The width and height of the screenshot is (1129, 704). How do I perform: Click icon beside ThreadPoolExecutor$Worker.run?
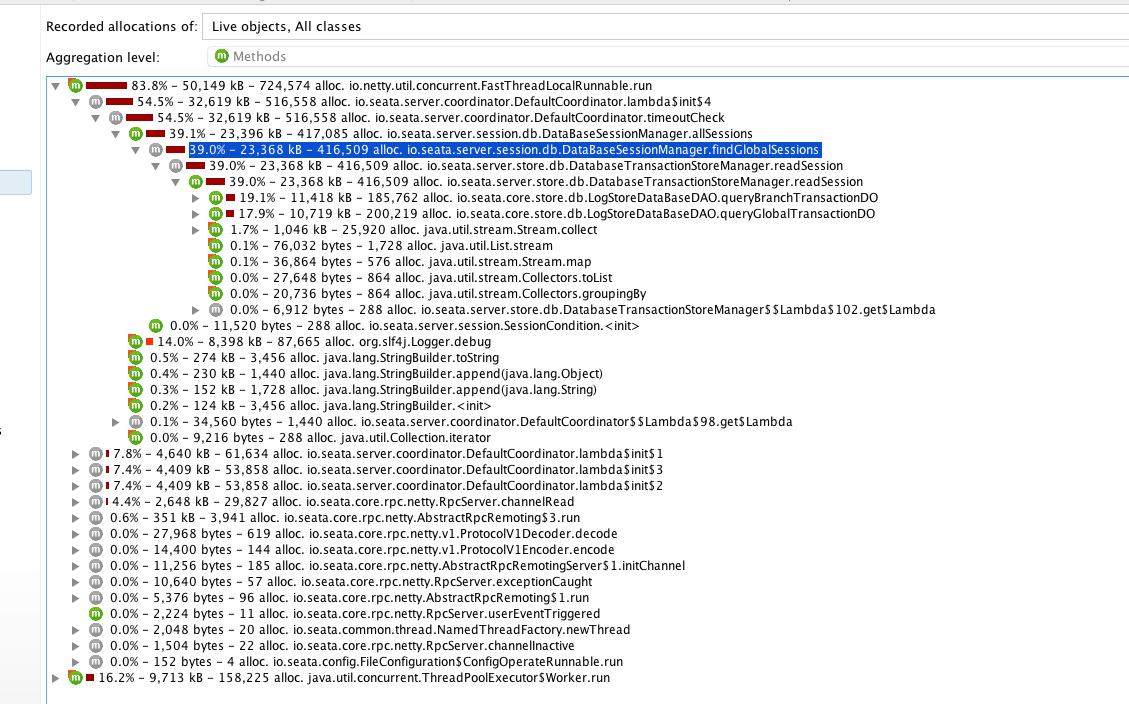pyautogui.click(x=75, y=678)
